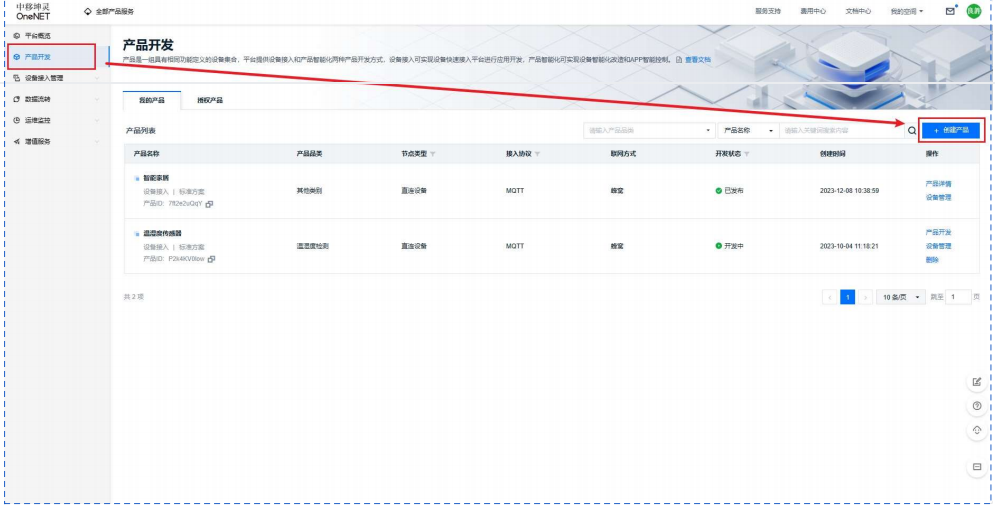The image size is (995, 506).
Task: Open the 10 条/页 page size dropdown
Action: (x=901, y=297)
